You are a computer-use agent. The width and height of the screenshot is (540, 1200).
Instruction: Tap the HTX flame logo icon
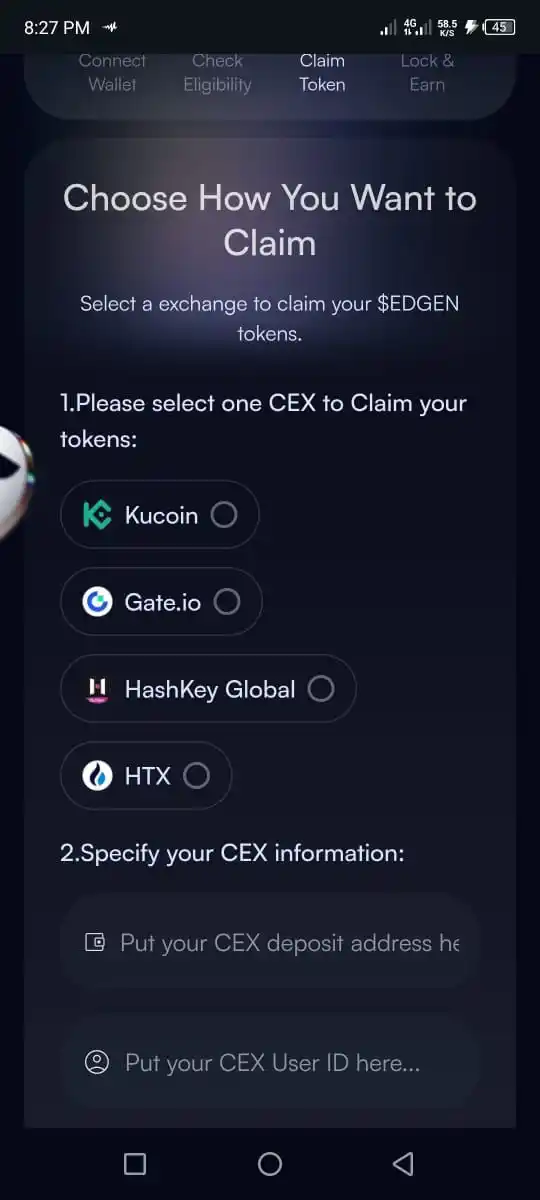97,775
